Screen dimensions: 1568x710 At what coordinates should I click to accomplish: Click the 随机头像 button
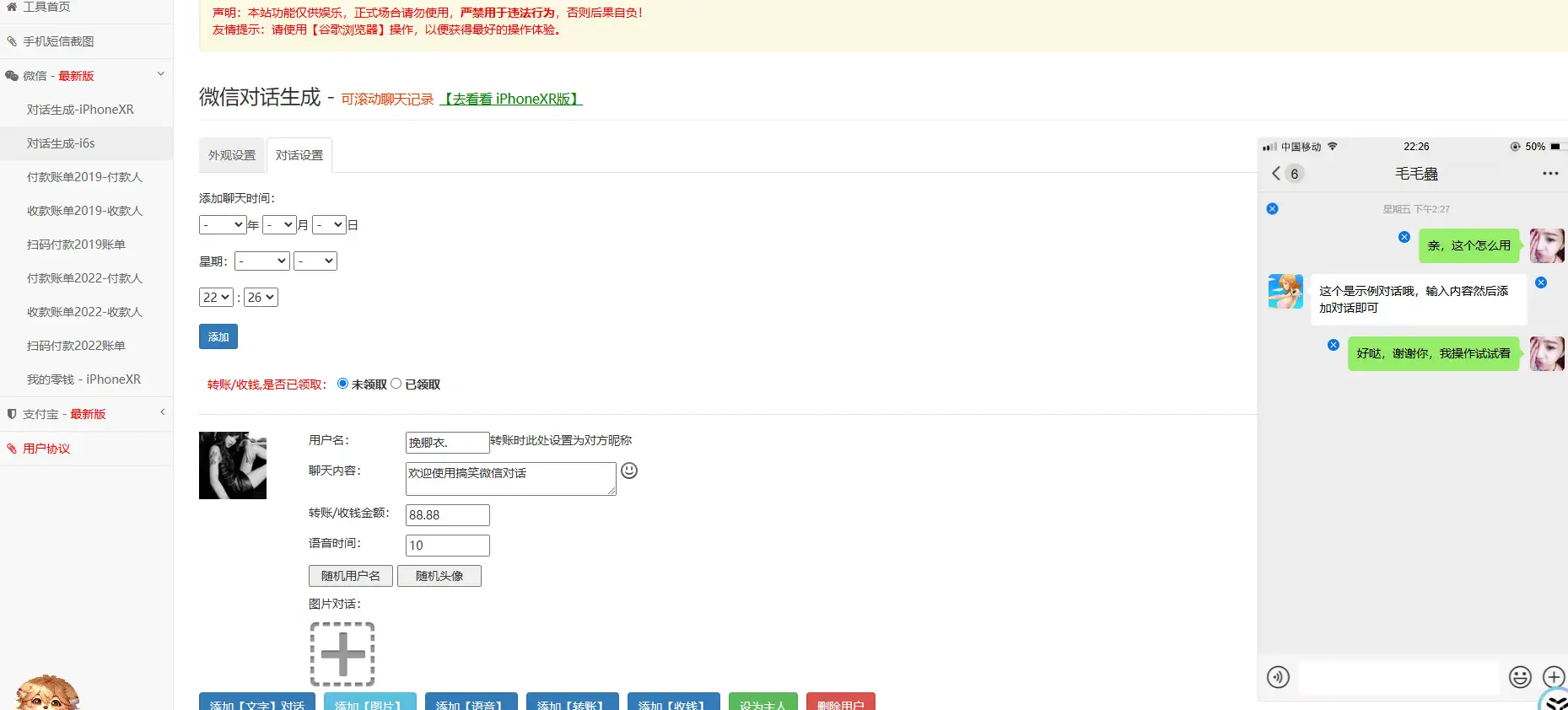(439, 576)
